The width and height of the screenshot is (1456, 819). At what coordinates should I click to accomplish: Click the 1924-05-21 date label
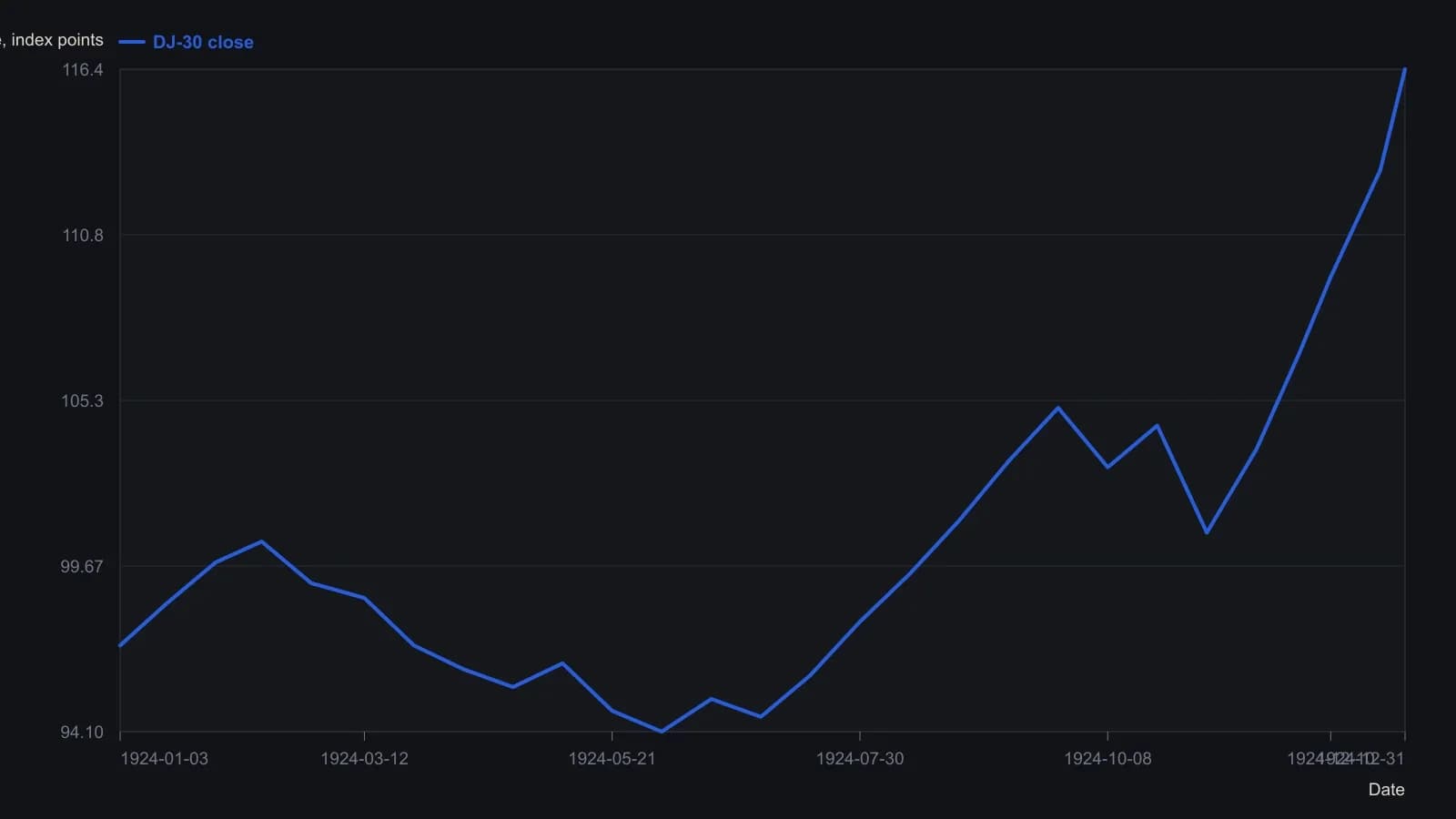click(x=612, y=759)
